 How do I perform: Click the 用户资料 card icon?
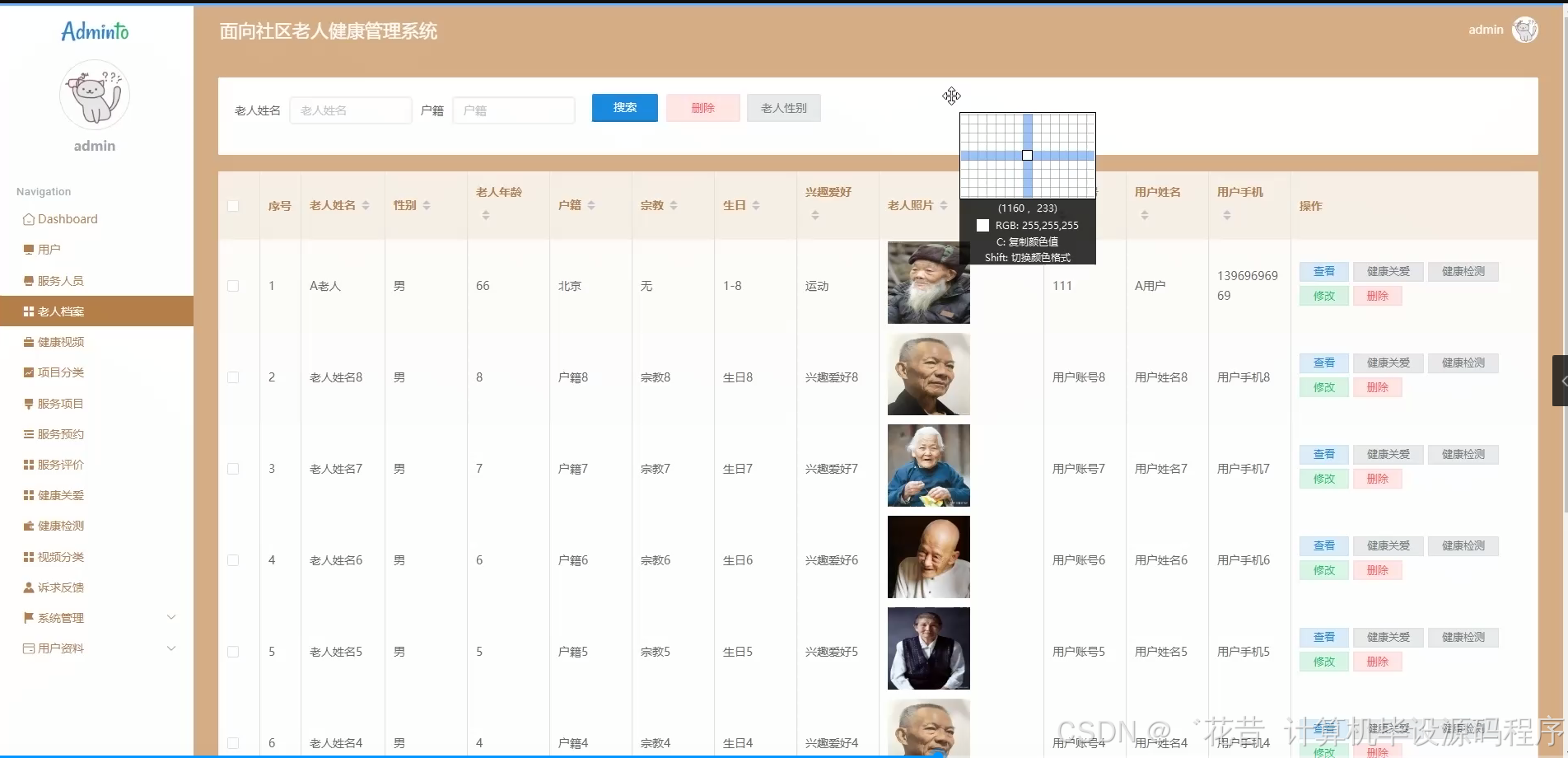(x=29, y=648)
